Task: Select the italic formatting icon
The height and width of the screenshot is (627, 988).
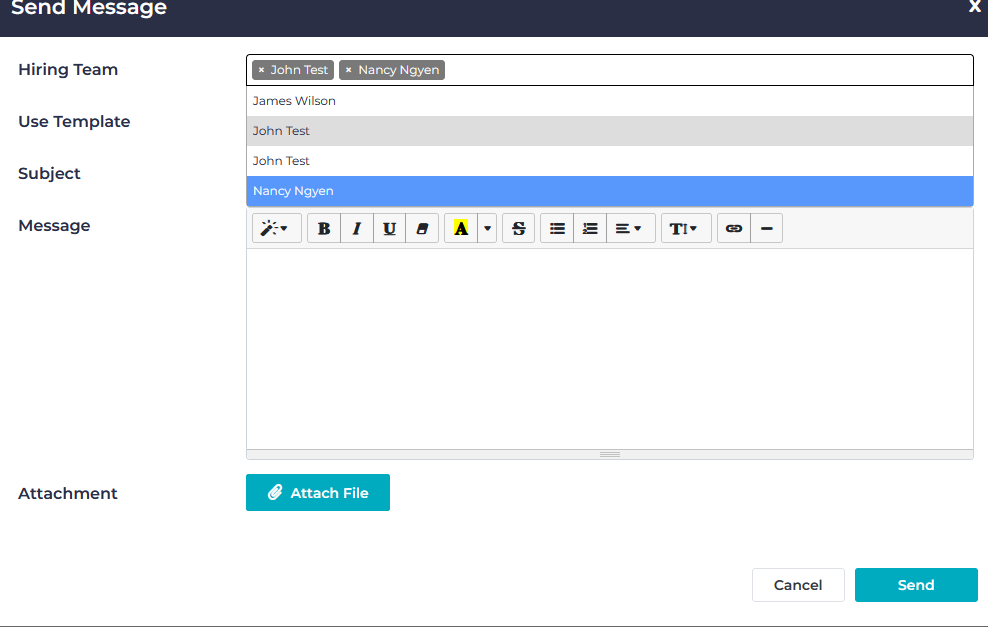Action: pyautogui.click(x=357, y=228)
